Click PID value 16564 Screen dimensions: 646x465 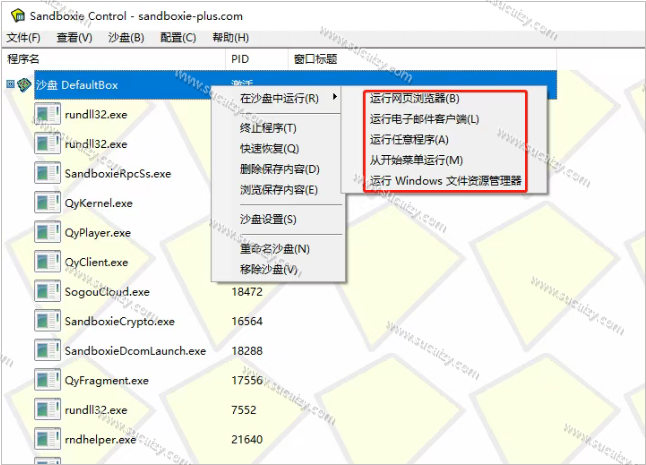click(247, 321)
